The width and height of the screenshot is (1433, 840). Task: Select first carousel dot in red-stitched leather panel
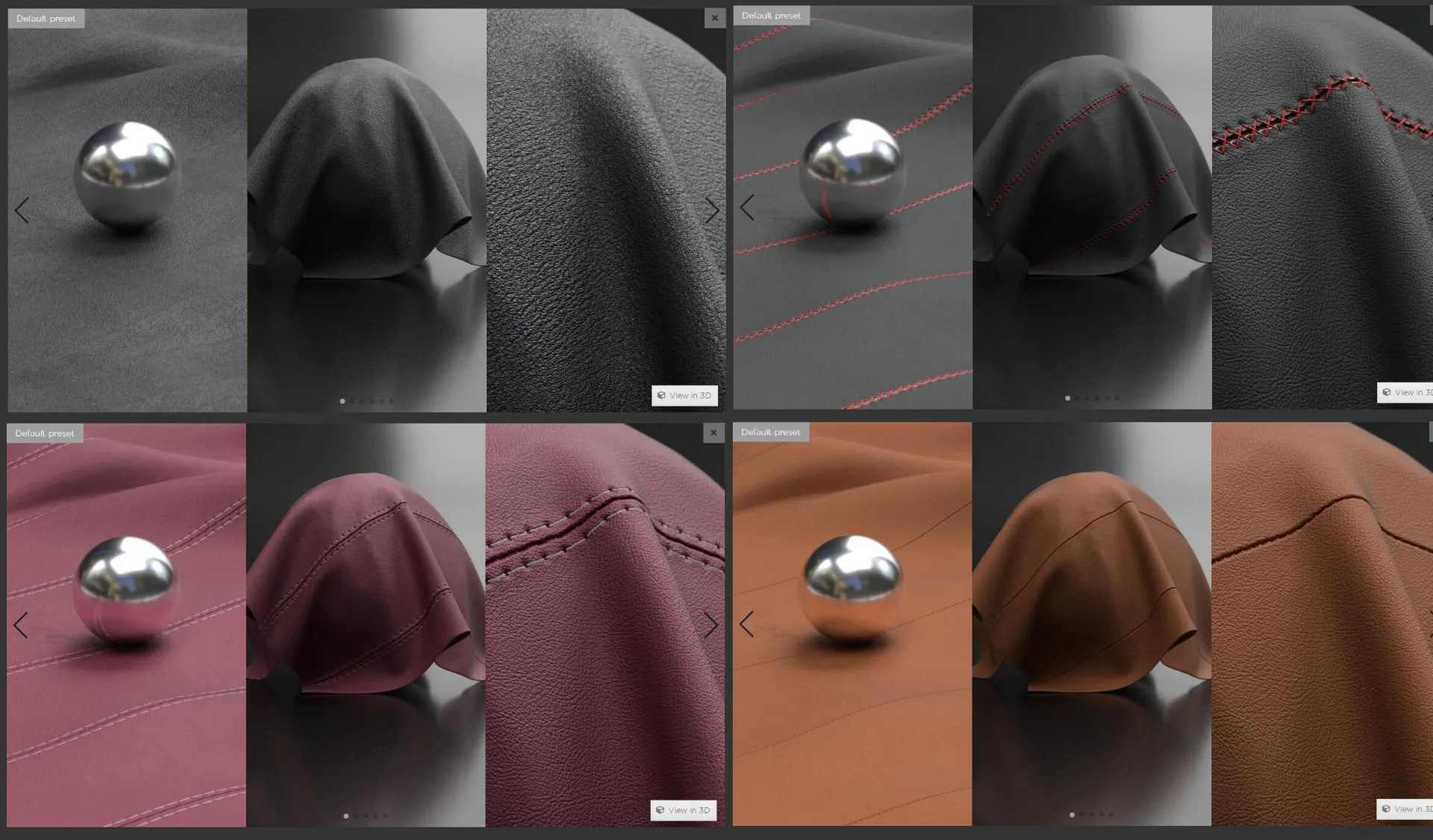click(x=1068, y=398)
